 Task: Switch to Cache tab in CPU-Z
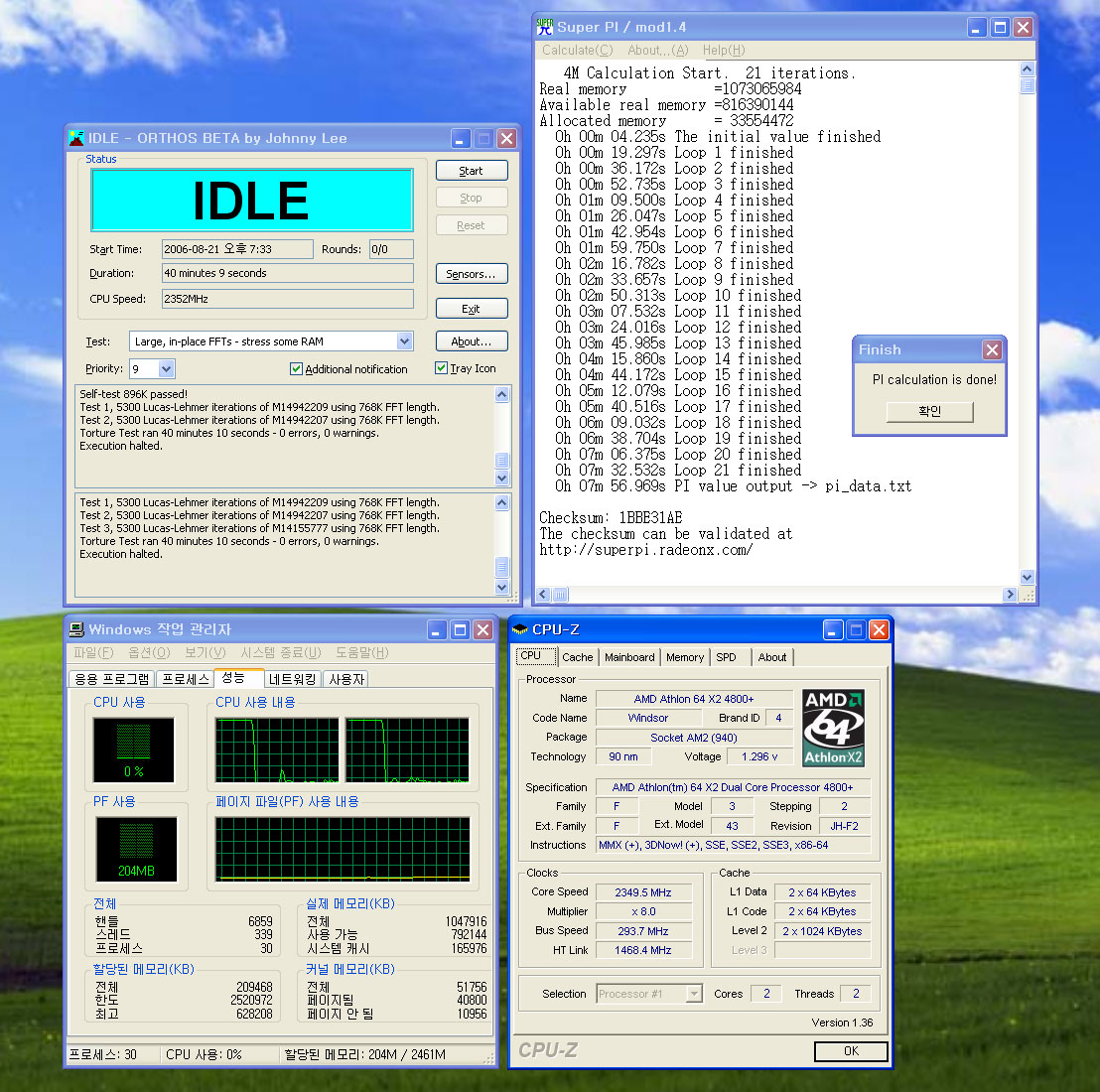coord(578,657)
